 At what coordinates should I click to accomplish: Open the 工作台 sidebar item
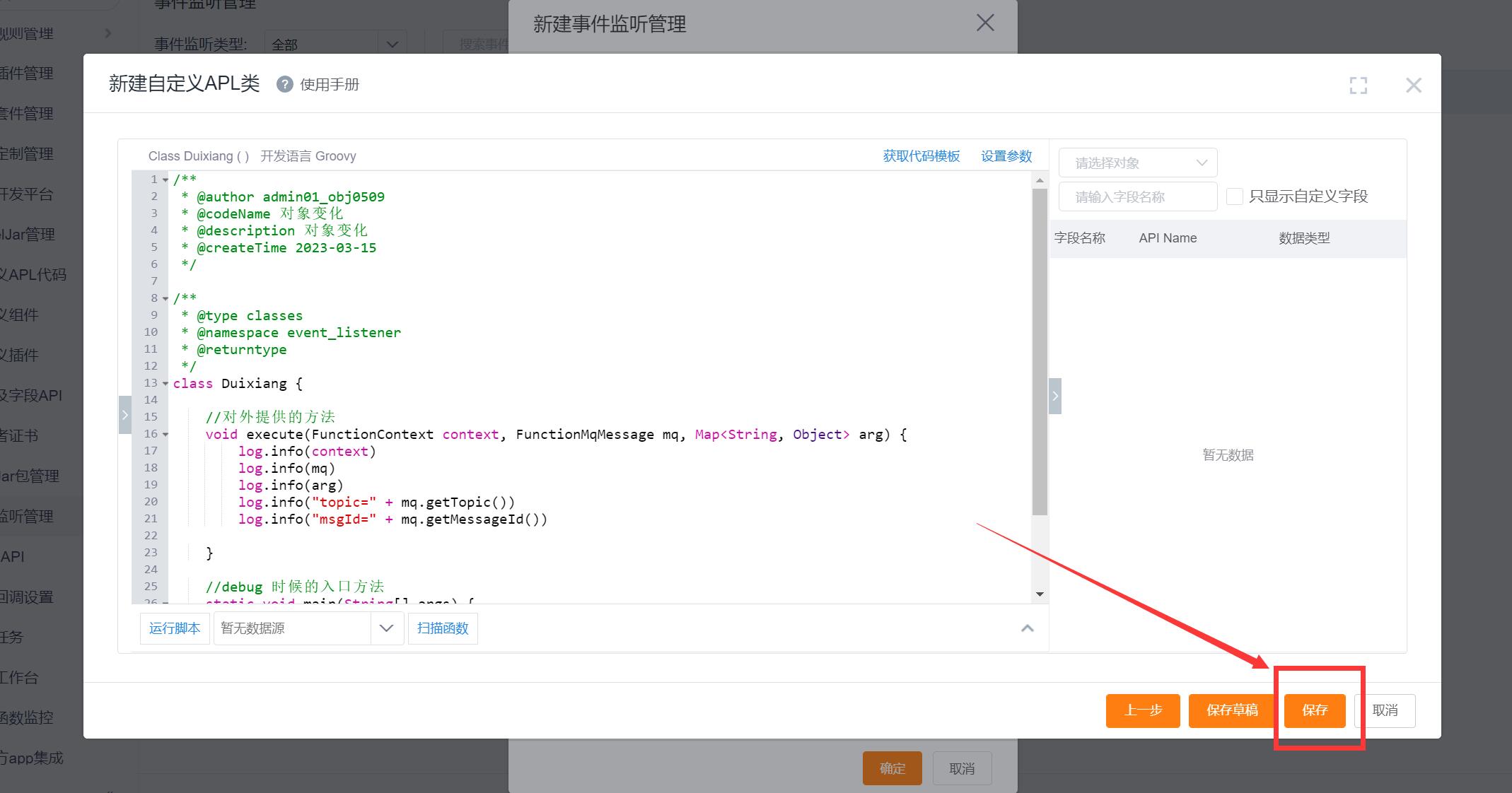click(19, 678)
